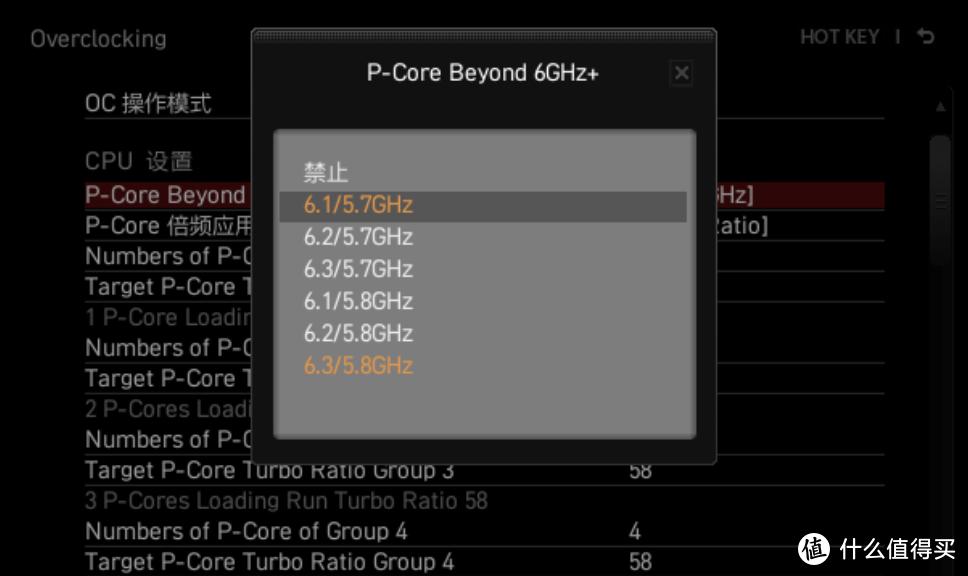The width and height of the screenshot is (968, 576).
Task: Click the settings list scrollbar thumb
Action: point(940,201)
